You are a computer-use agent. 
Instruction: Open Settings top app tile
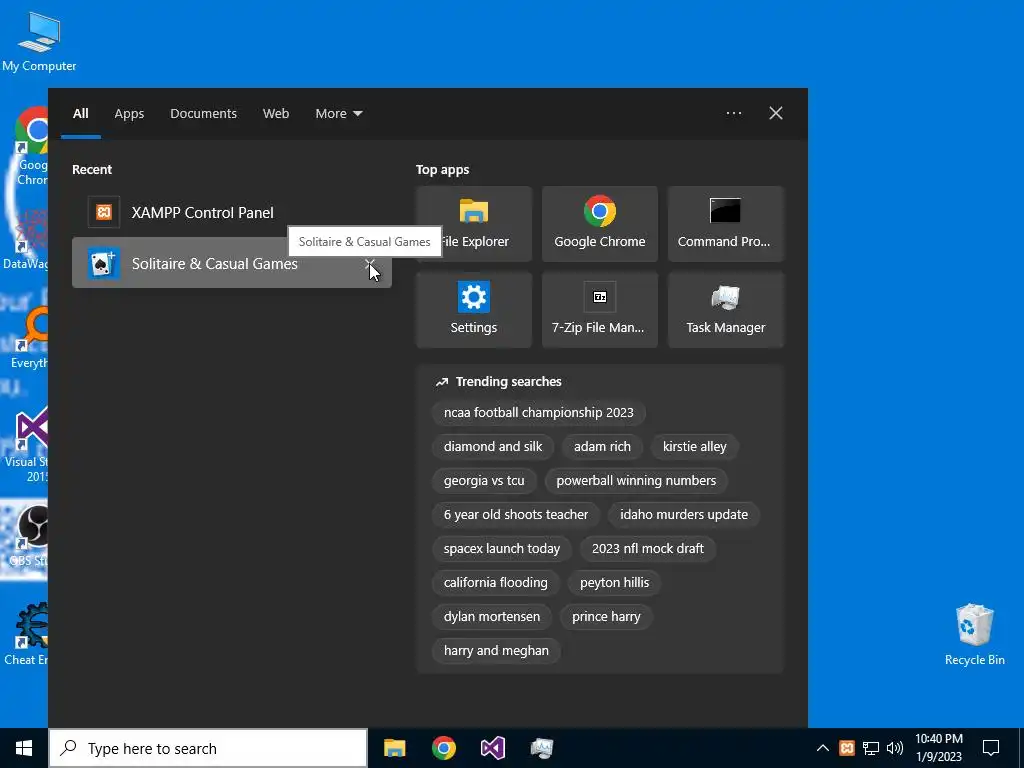tap(473, 310)
